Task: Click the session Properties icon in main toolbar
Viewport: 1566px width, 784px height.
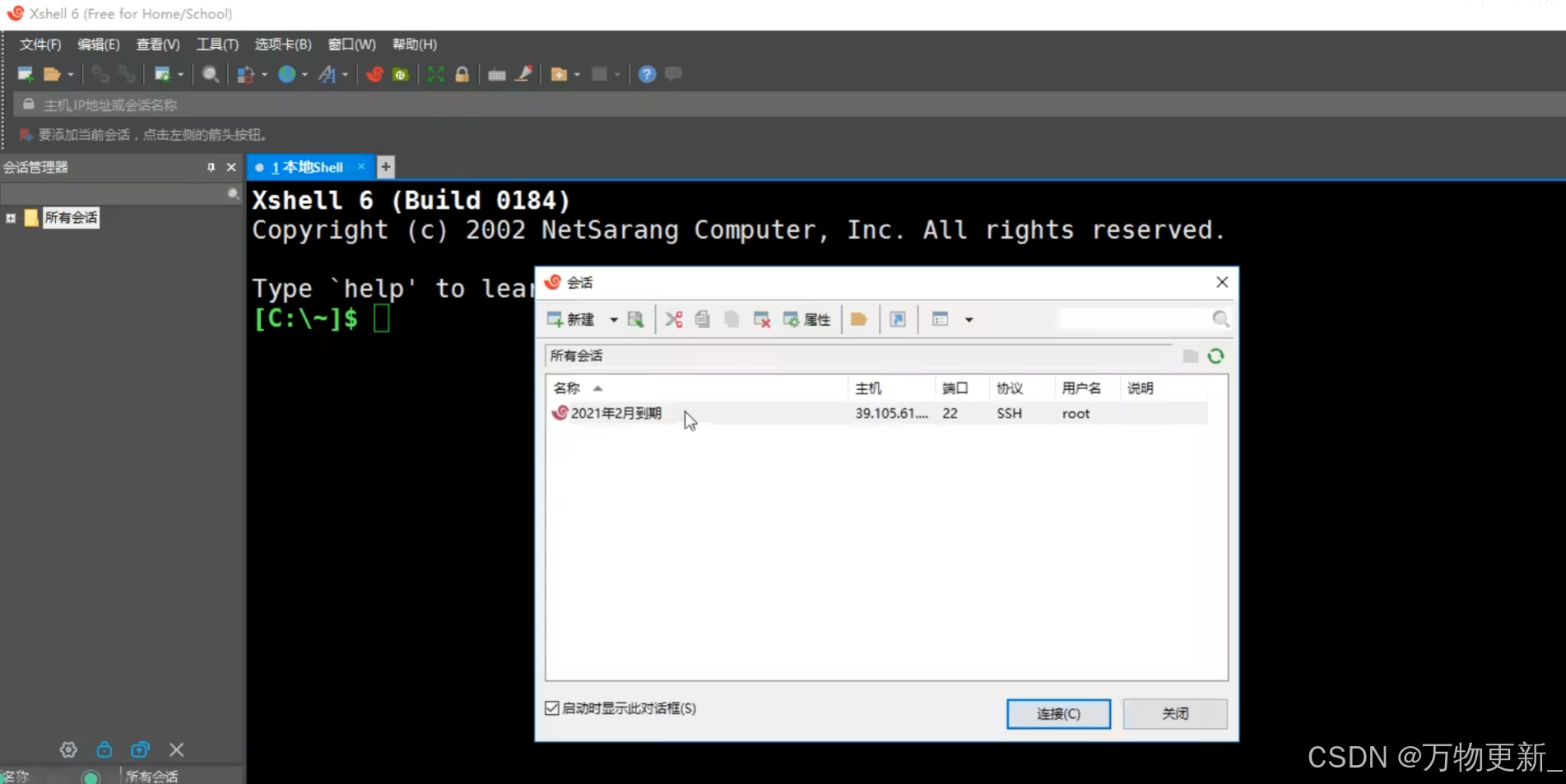Action: (162, 74)
